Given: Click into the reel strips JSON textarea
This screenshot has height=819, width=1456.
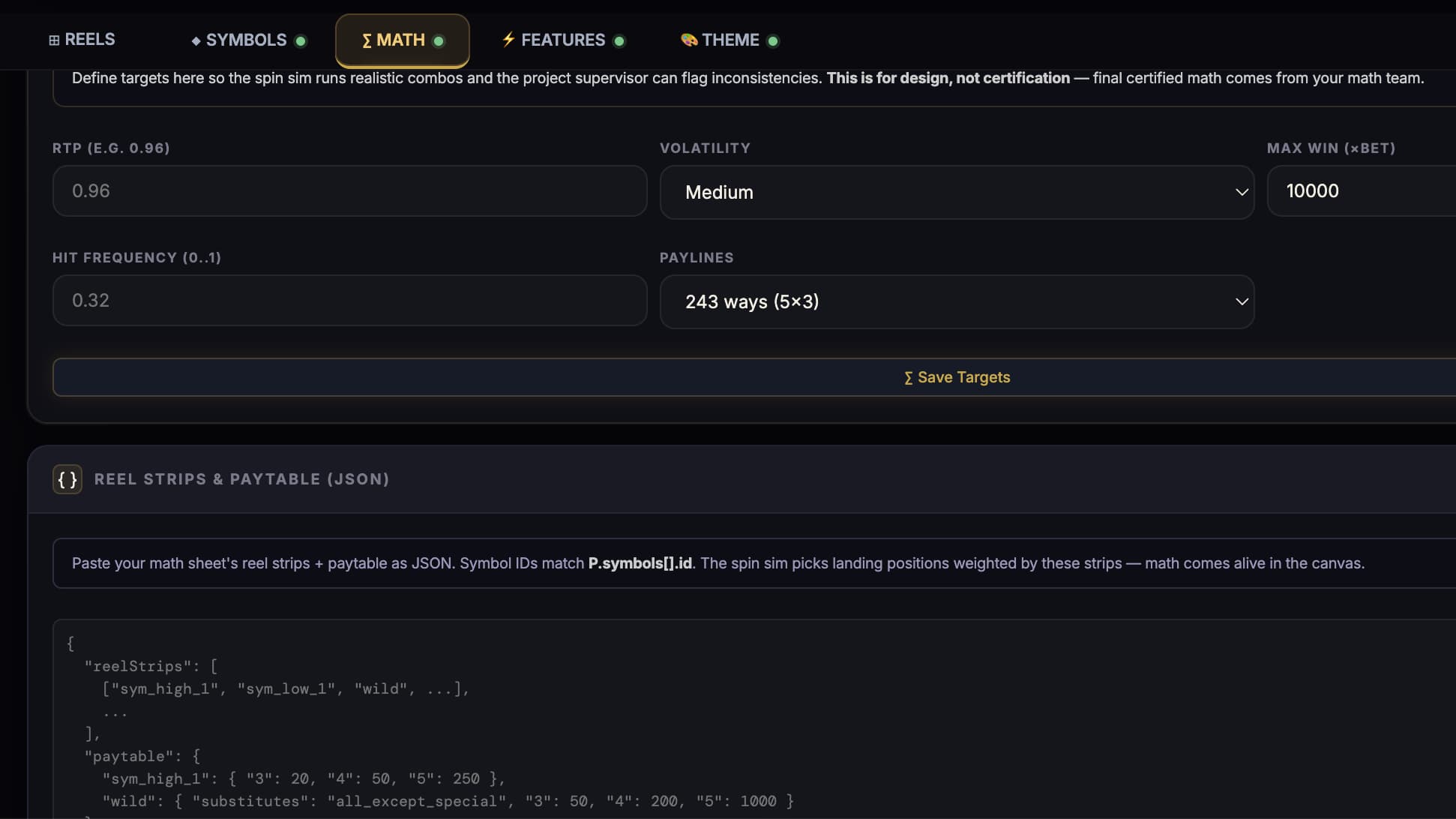Looking at the screenshot, I should point(754,718).
